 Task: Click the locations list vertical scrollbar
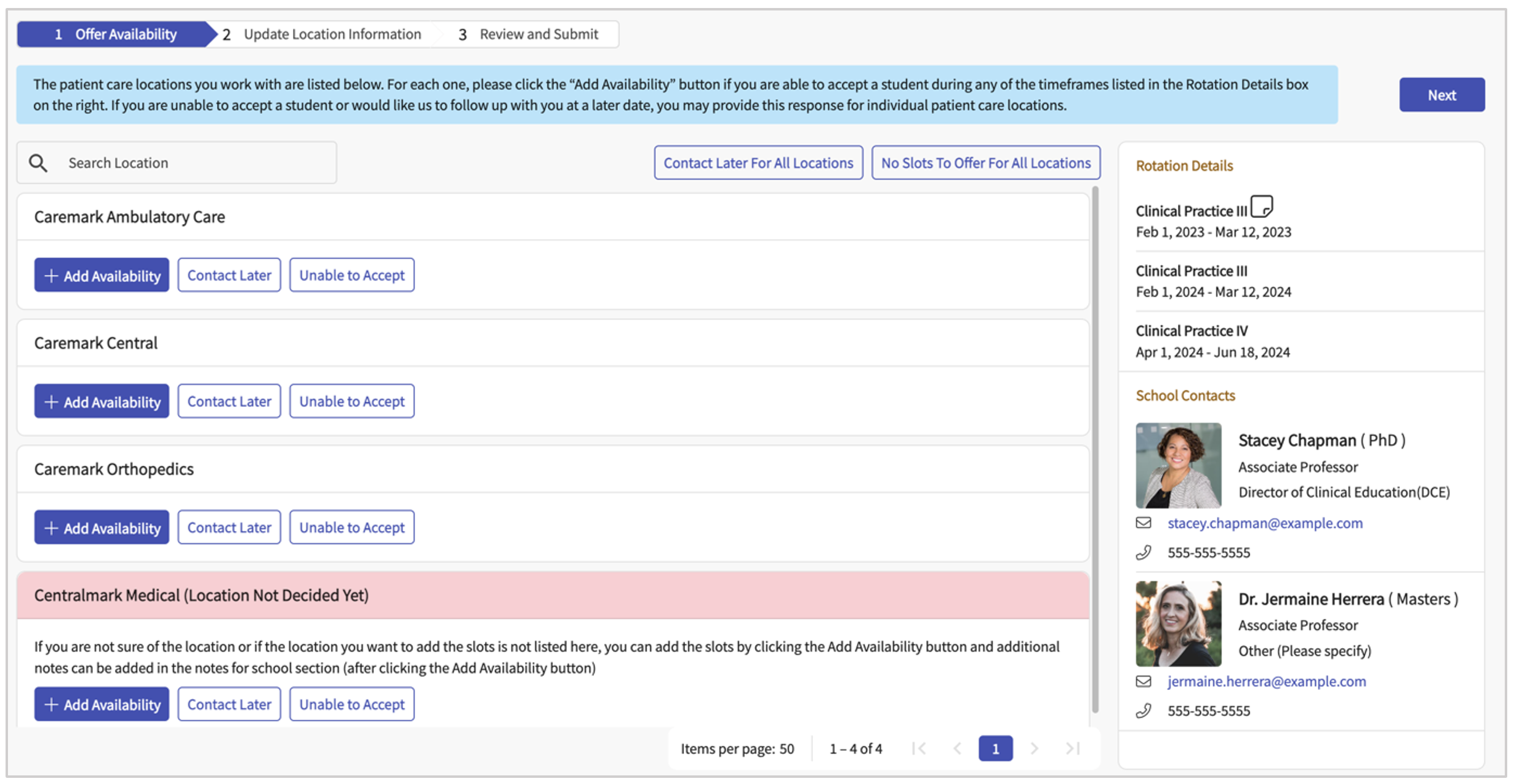click(1095, 449)
